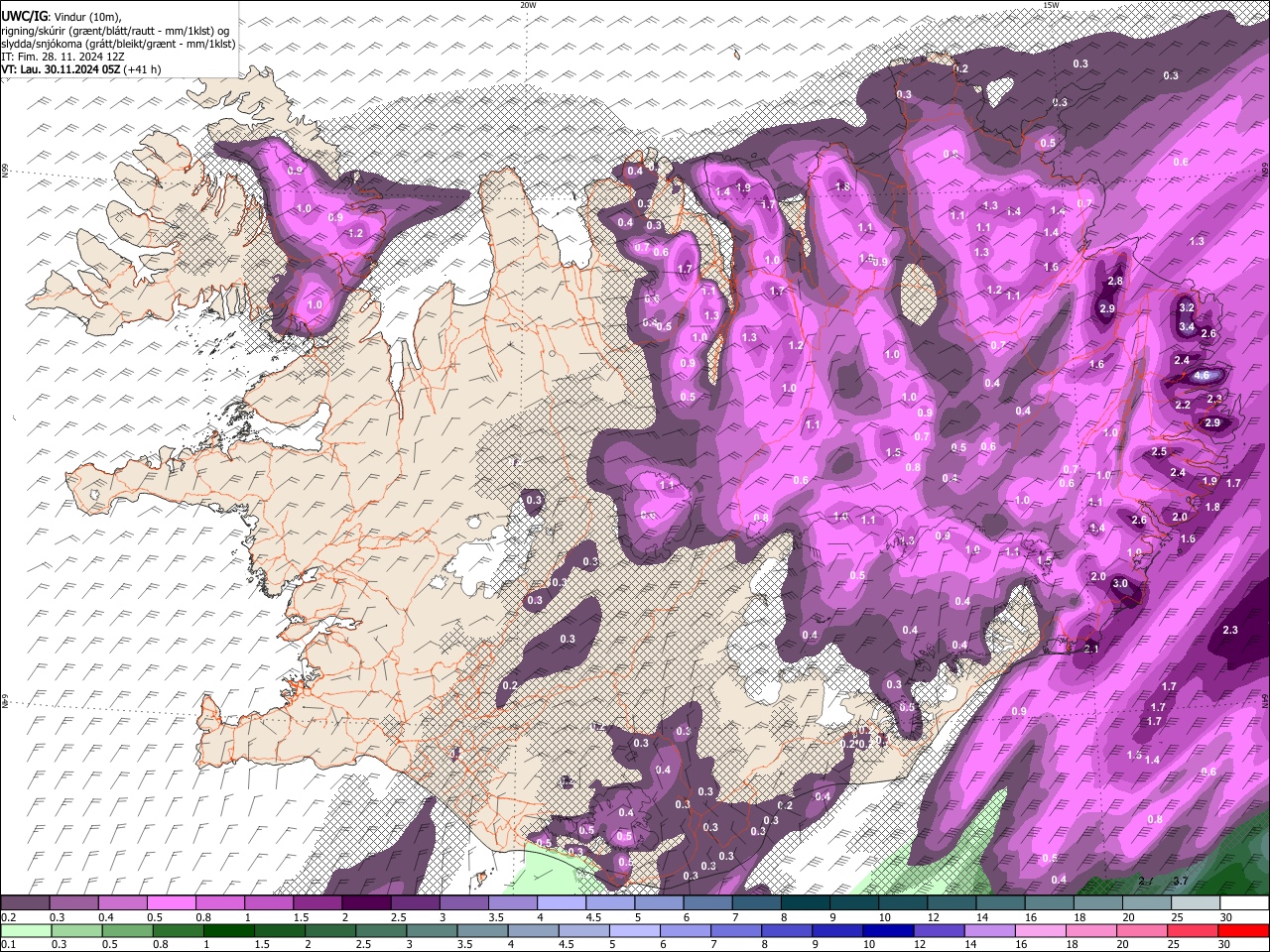Image resolution: width=1270 pixels, height=952 pixels.
Task: Select the top-row legend swatch starting at 0.8
Action: tap(220, 903)
